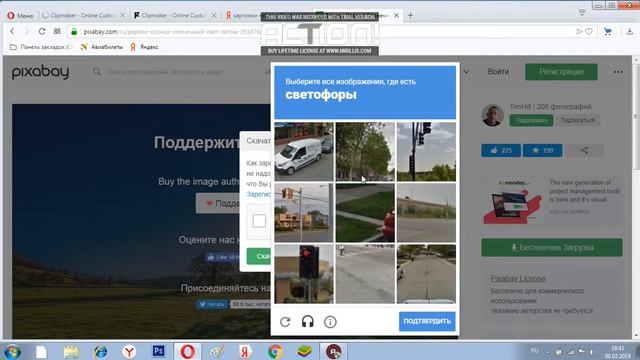Click the RU language indicator in tray
Viewport: 640px width, 360px height.
click(x=534, y=351)
